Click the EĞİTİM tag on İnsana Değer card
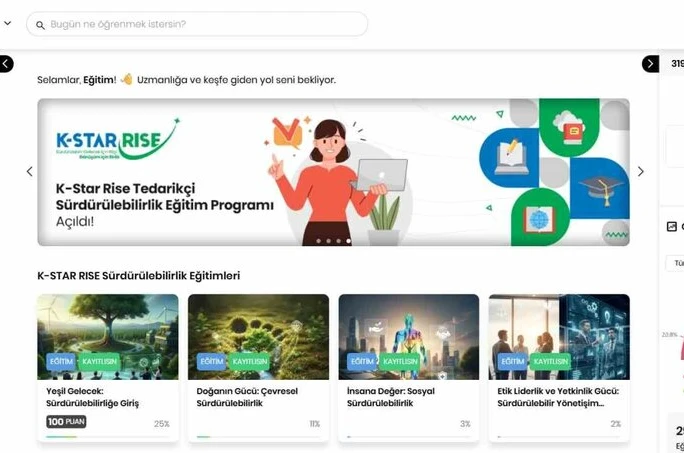 363,362
